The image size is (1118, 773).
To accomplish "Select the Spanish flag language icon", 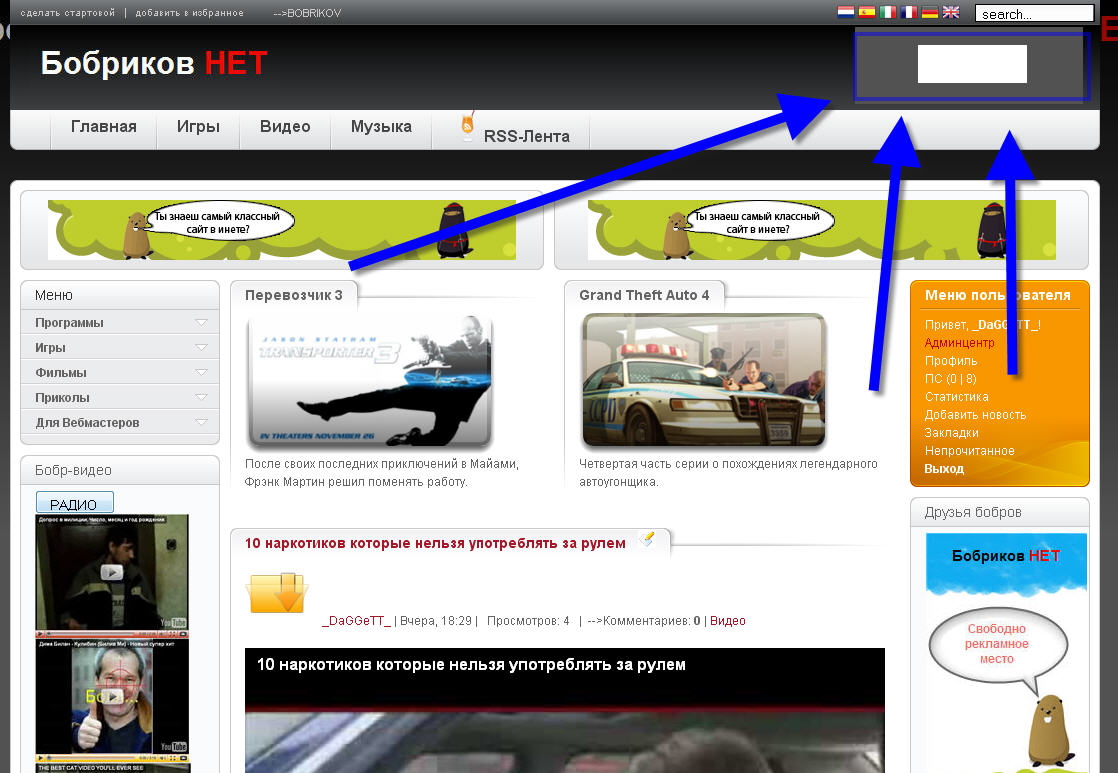I will 866,12.
